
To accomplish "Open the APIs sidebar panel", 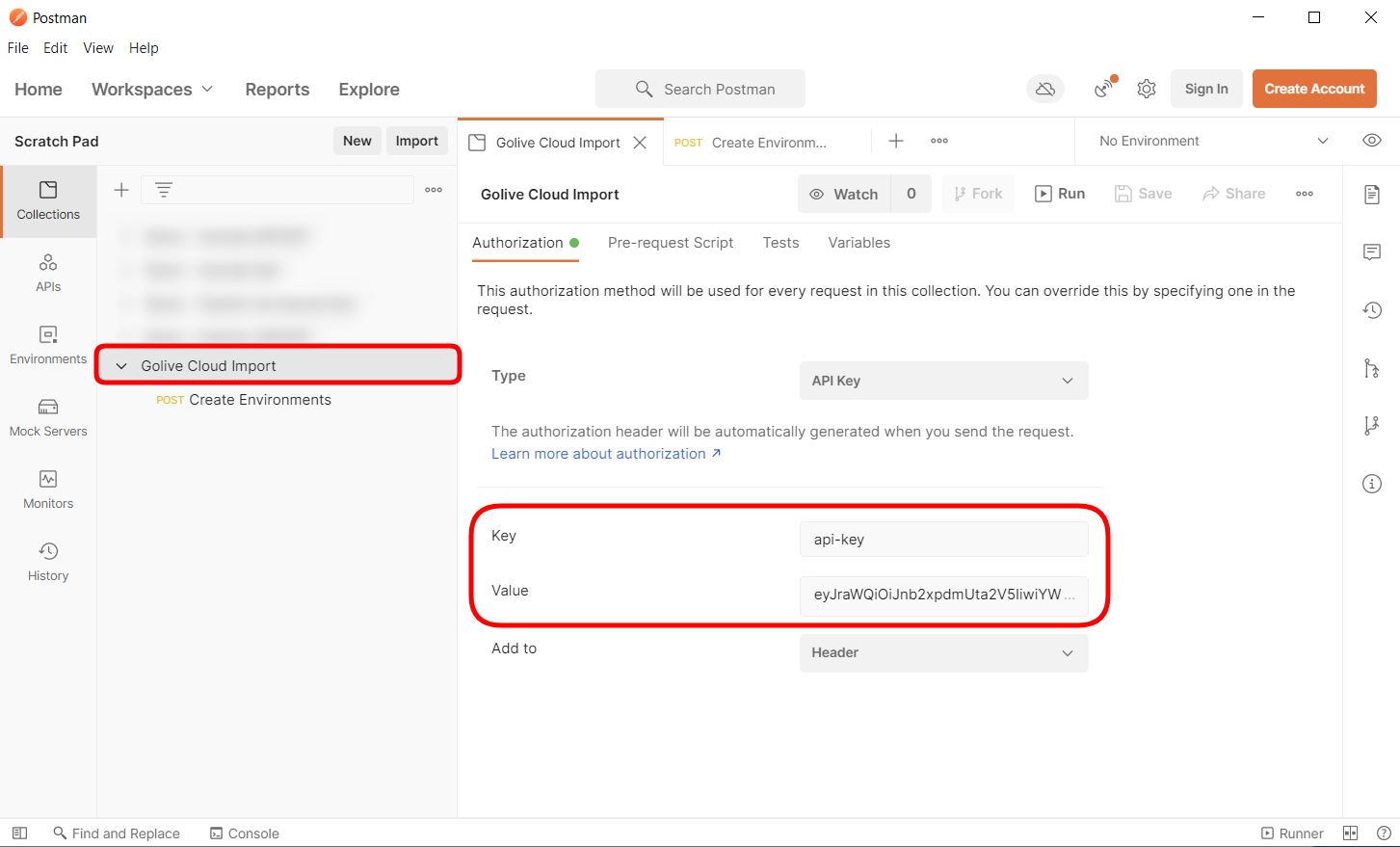I will click(48, 274).
